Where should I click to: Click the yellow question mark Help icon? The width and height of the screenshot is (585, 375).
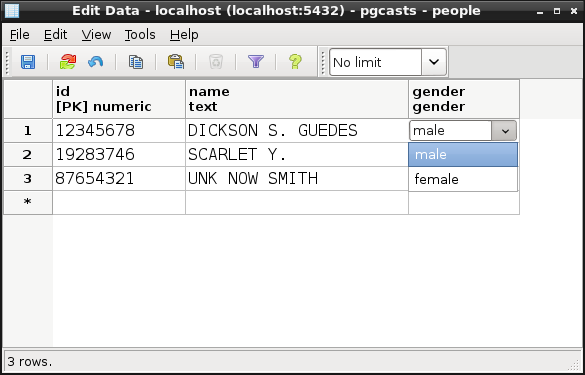click(295, 62)
